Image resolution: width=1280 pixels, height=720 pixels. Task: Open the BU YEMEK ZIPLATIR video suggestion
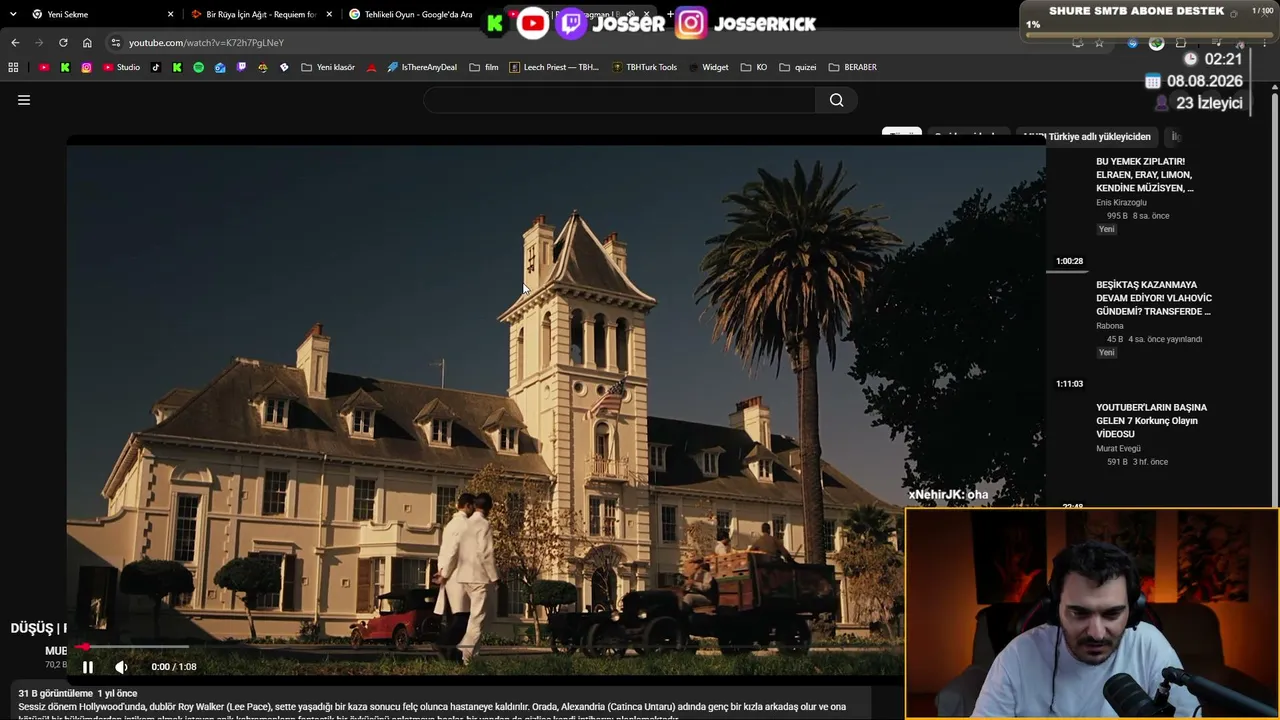1145,175
